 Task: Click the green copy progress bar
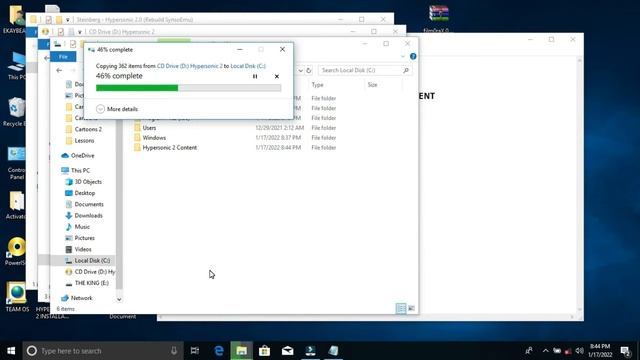coord(189,88)
